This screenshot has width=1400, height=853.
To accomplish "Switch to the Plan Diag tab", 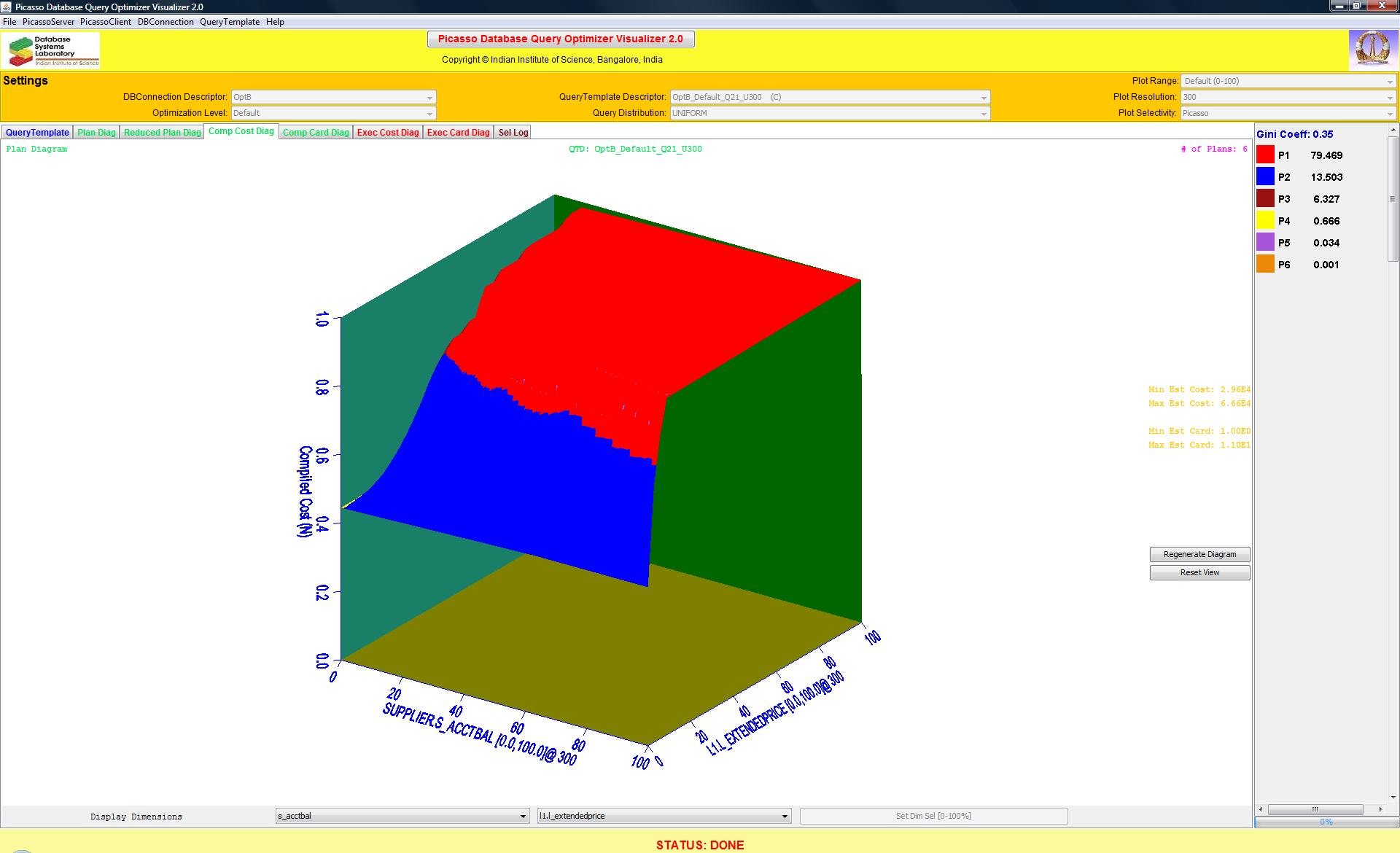I will click(x=96, y=132).
